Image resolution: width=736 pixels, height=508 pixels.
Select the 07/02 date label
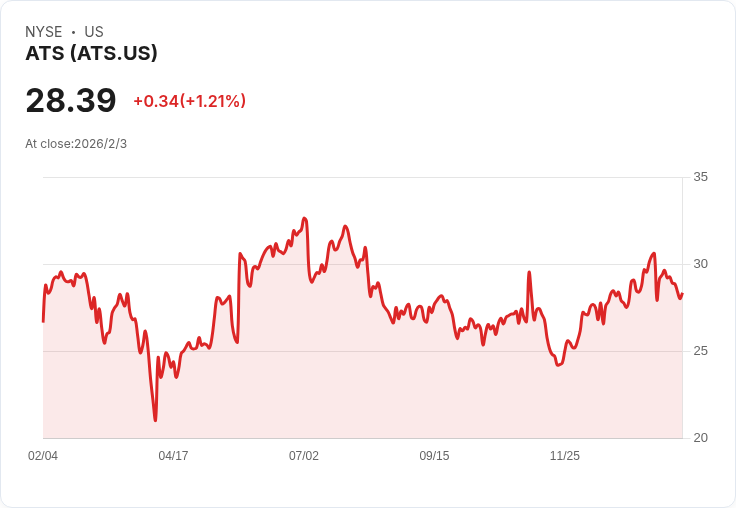[x=304, y=456]
